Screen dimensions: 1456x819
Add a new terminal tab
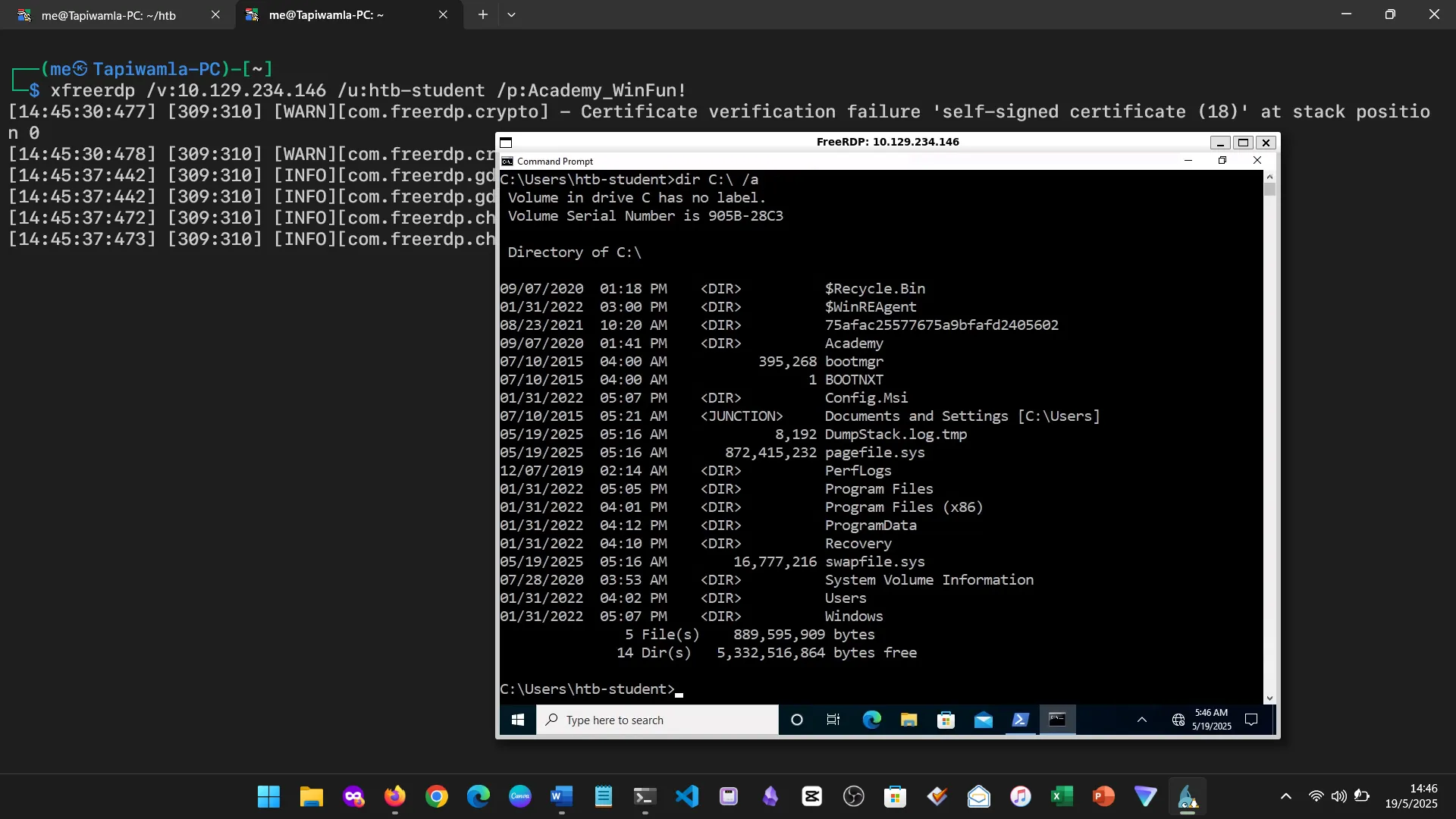tap(482, 14)
